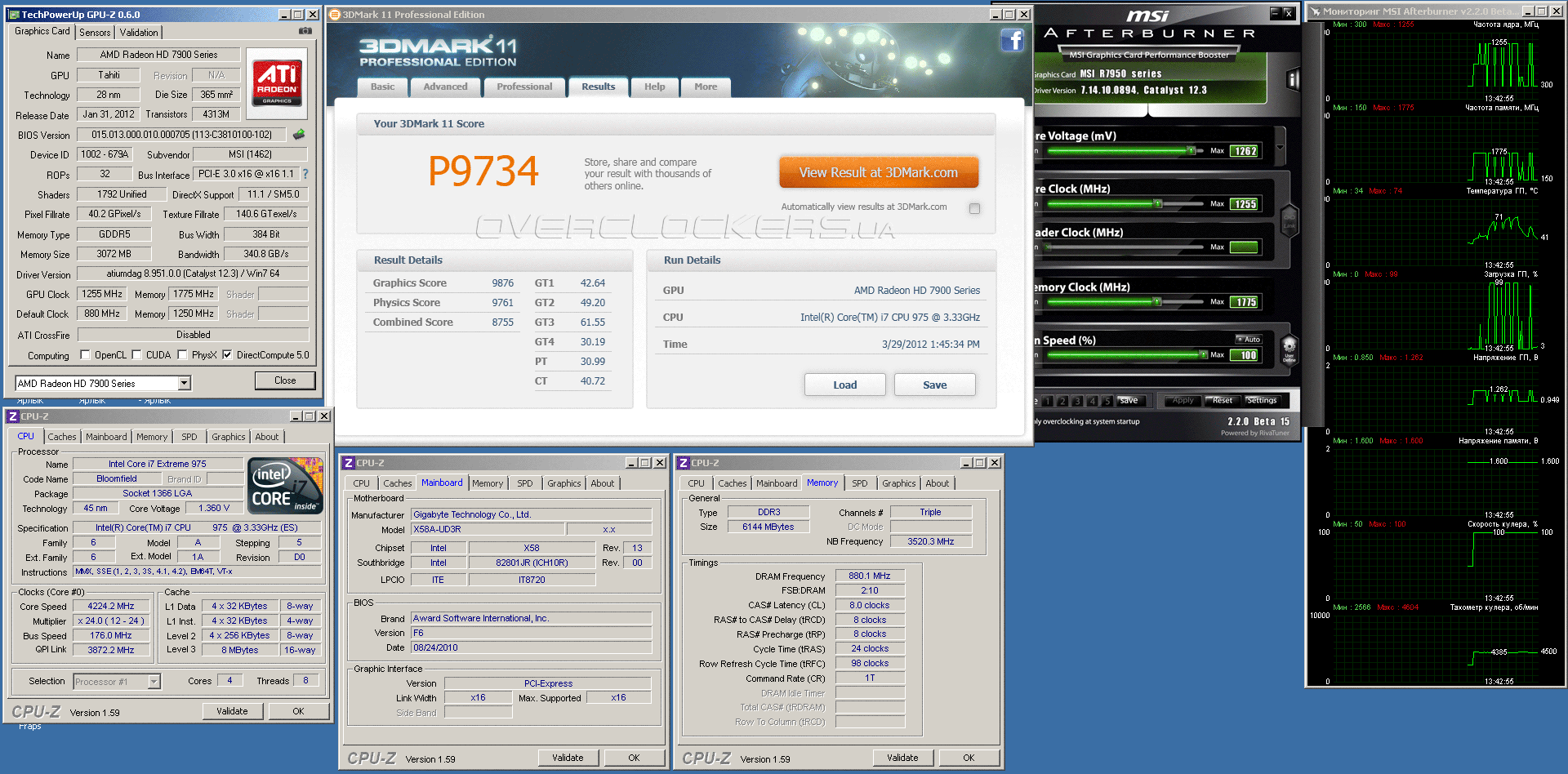The image size is (1568, 774).
Task: Select Afterburner profile slot 3
Action: tap(1077, 401)
